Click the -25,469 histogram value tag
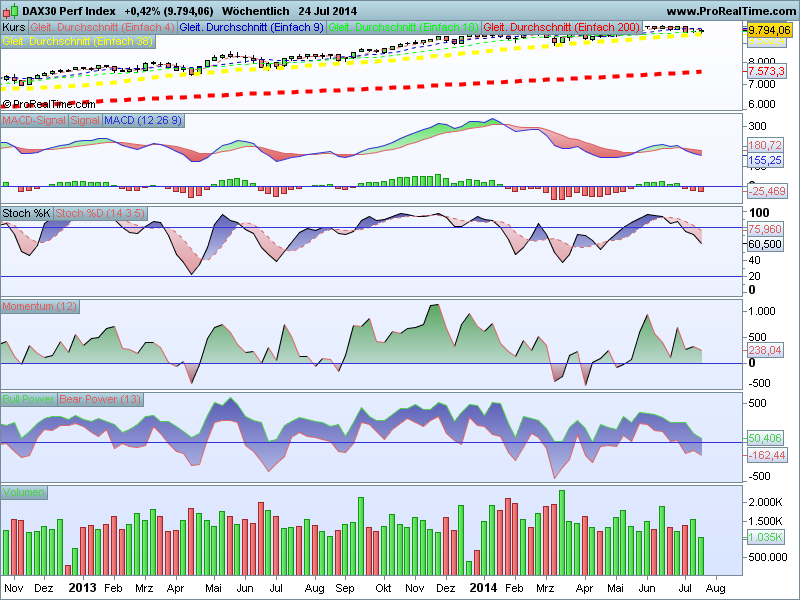Viewport: 800px width, 600px height. (x=767, y=191)
